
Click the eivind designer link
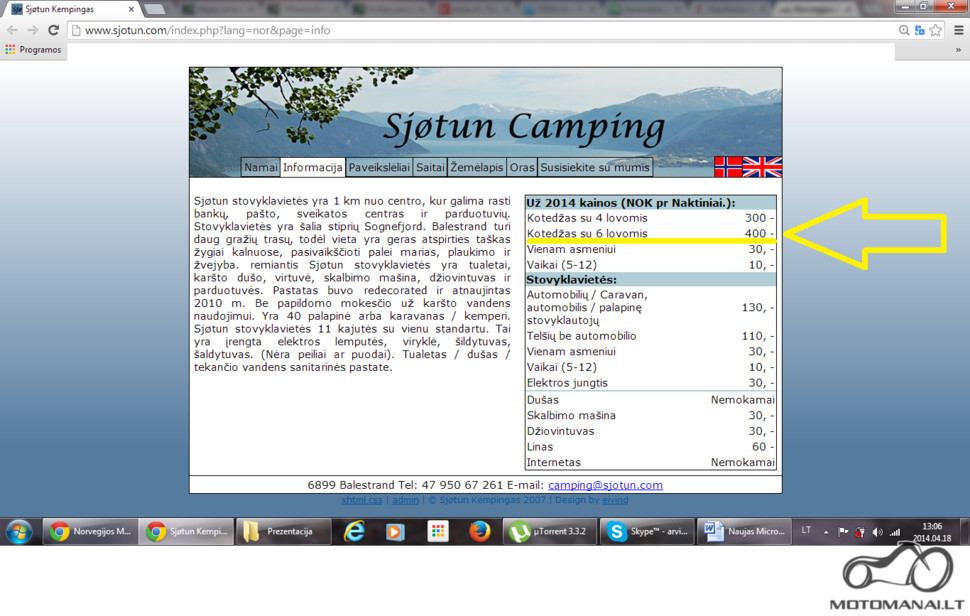coord(614,500)
